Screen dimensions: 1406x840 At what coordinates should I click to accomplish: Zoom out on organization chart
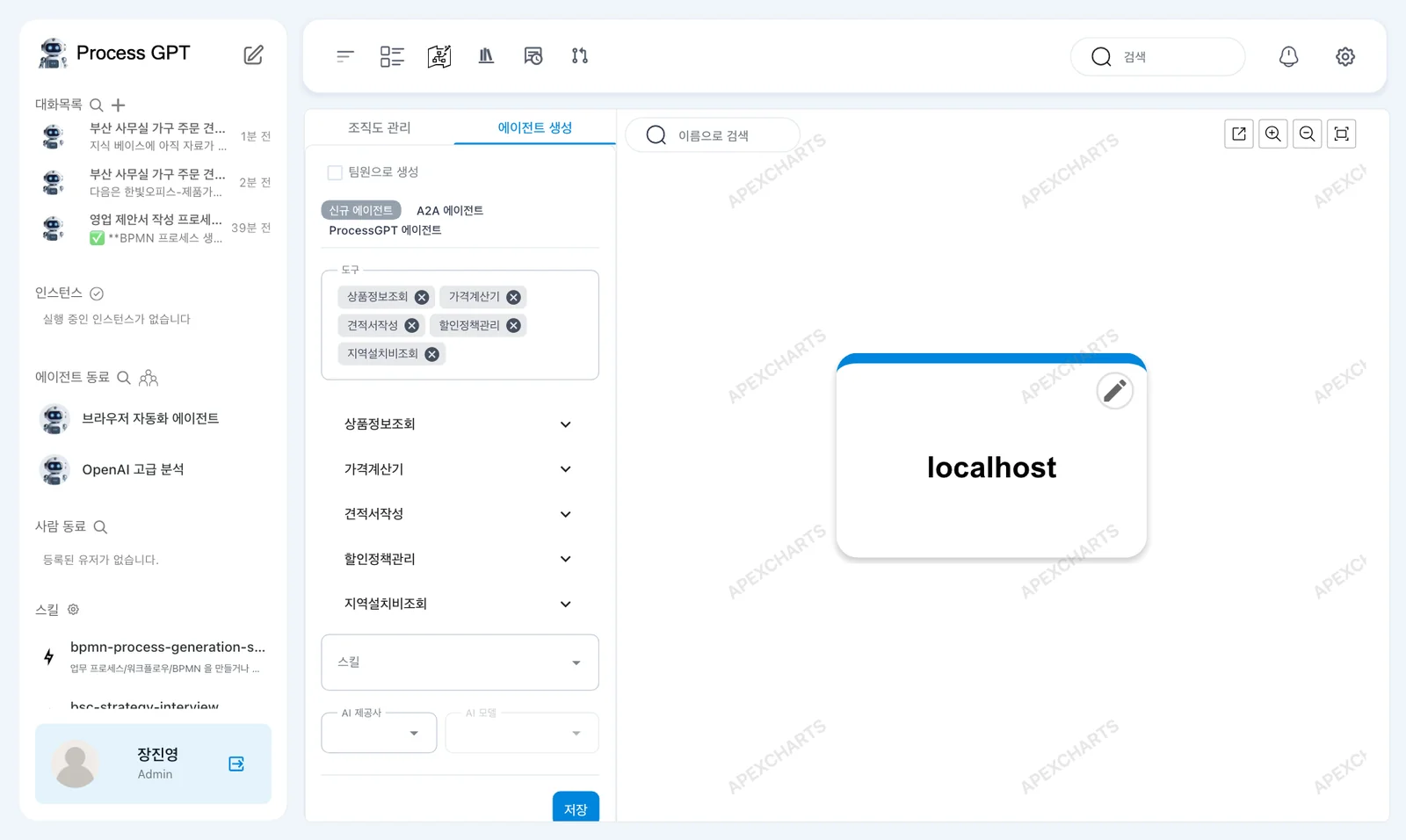[x=1308, y=134]
